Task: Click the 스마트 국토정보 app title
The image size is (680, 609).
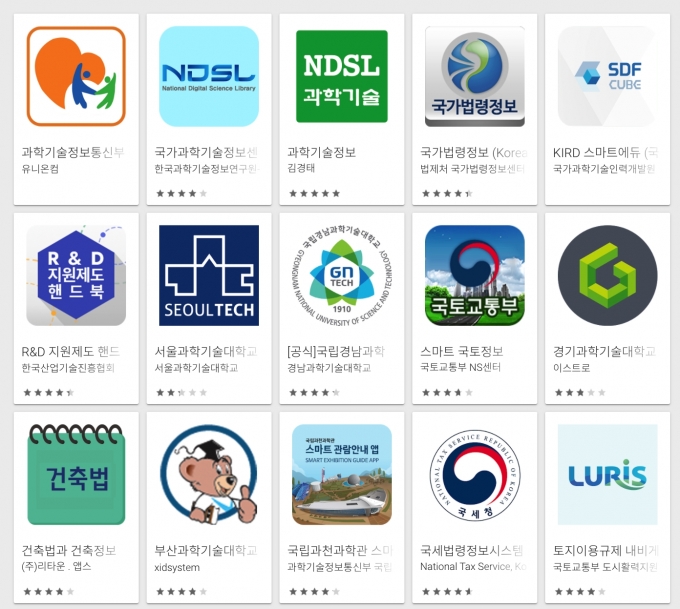Action: coord(461,351)
